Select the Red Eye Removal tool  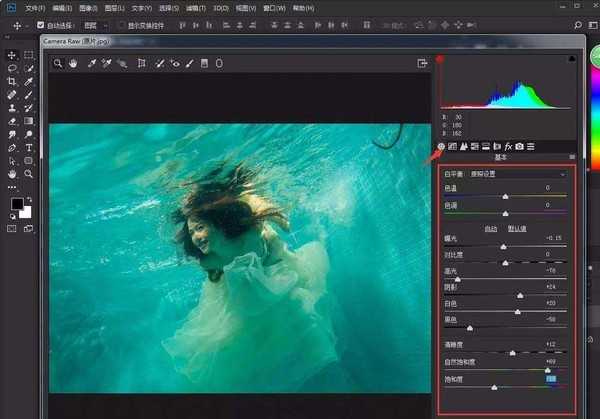(x=175, y=63)
